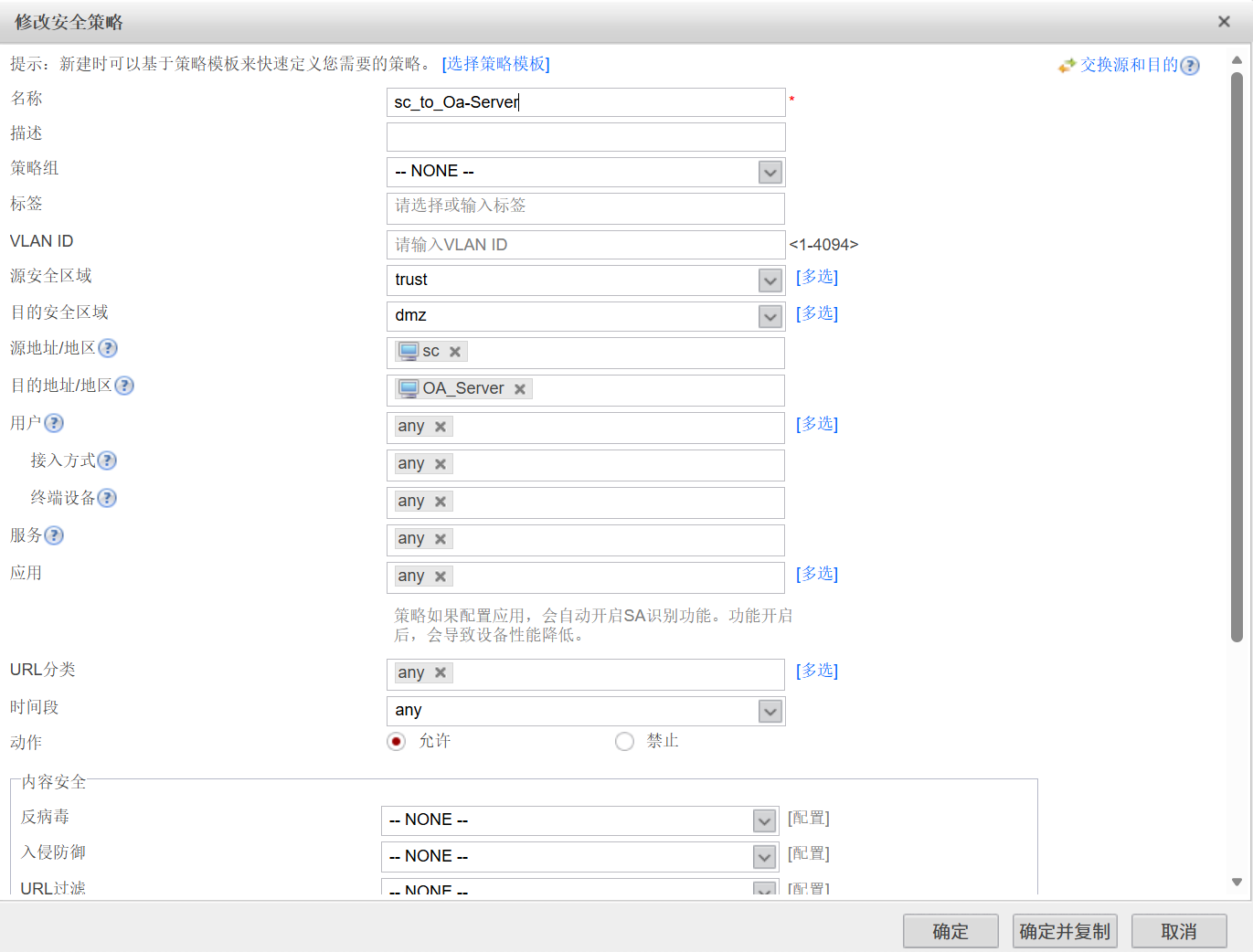Click the swap arrows icon for 交换源和目的
Viewport: 1253px width, 952px height.
click(1067, 66)
